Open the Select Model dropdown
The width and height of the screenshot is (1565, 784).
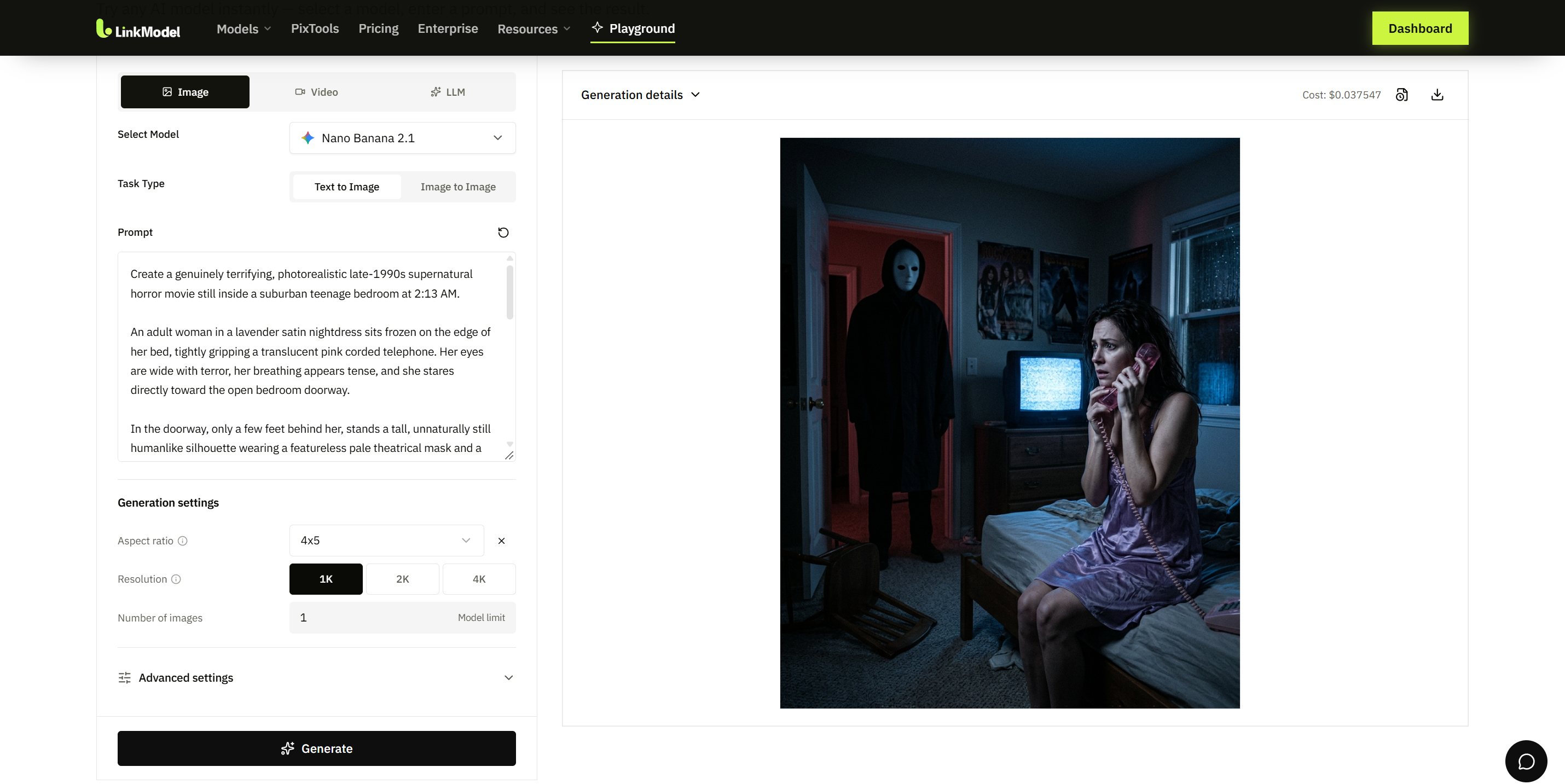402,138
